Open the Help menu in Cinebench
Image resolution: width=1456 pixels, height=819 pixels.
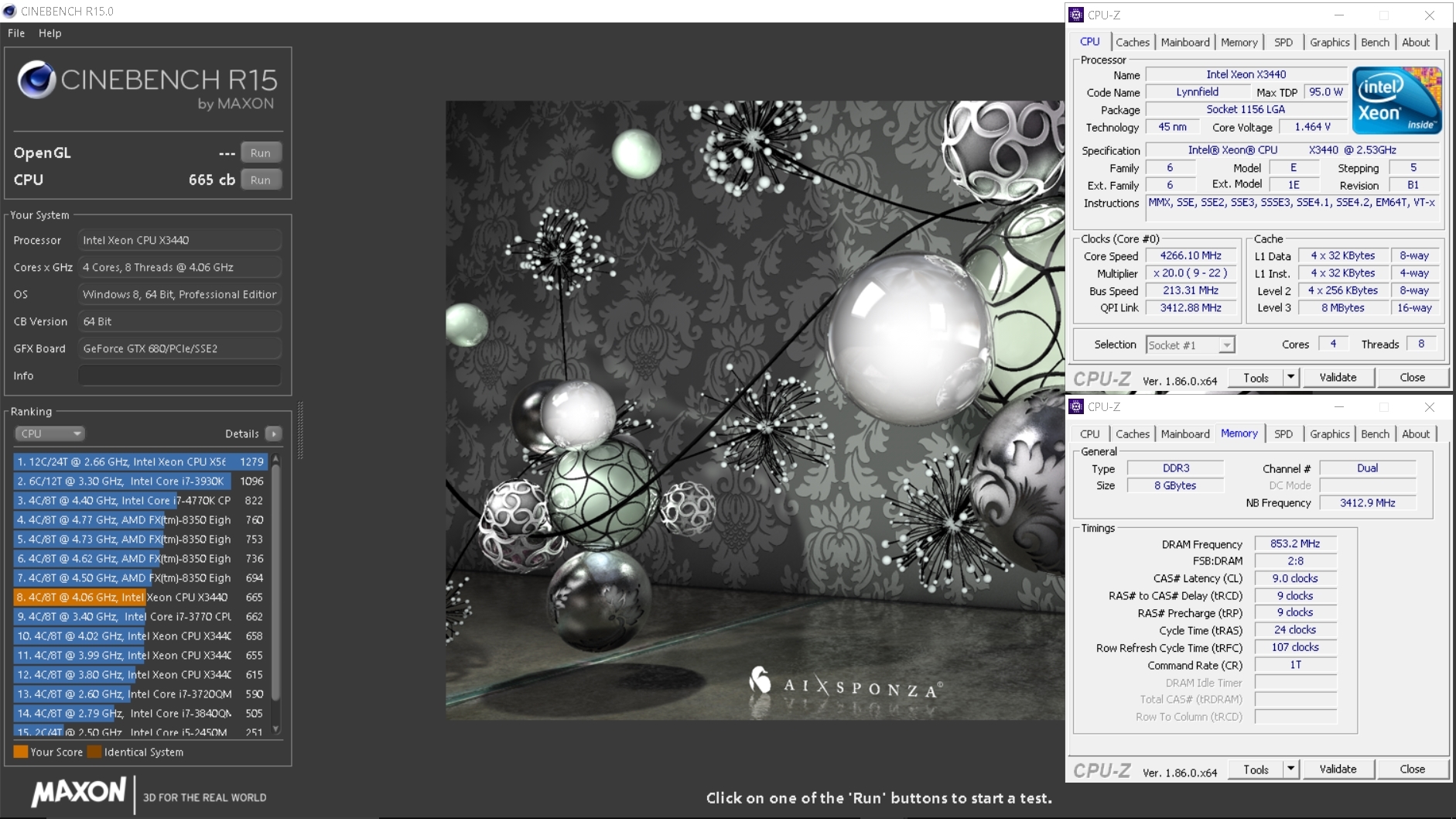coord(50,33)
